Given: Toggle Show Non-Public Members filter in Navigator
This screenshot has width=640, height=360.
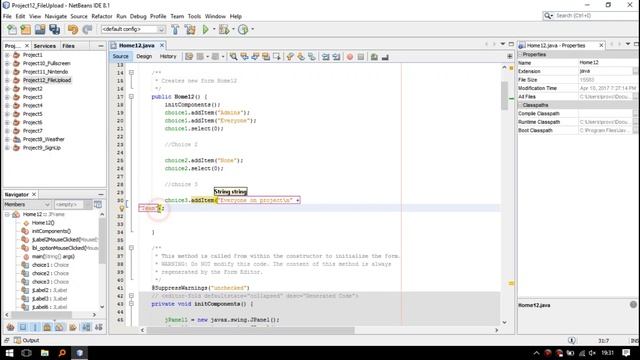Looking at the screenshot, I should tap(47, 327).
